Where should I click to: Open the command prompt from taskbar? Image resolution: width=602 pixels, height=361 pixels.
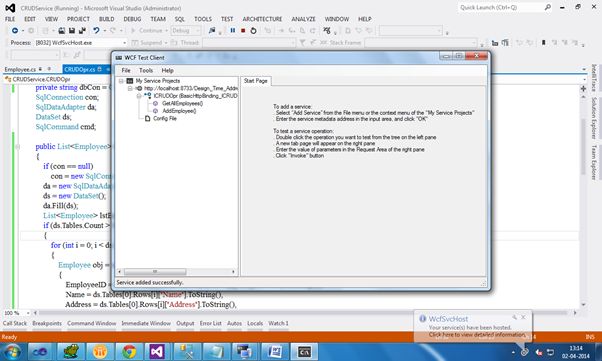point(304,351)
